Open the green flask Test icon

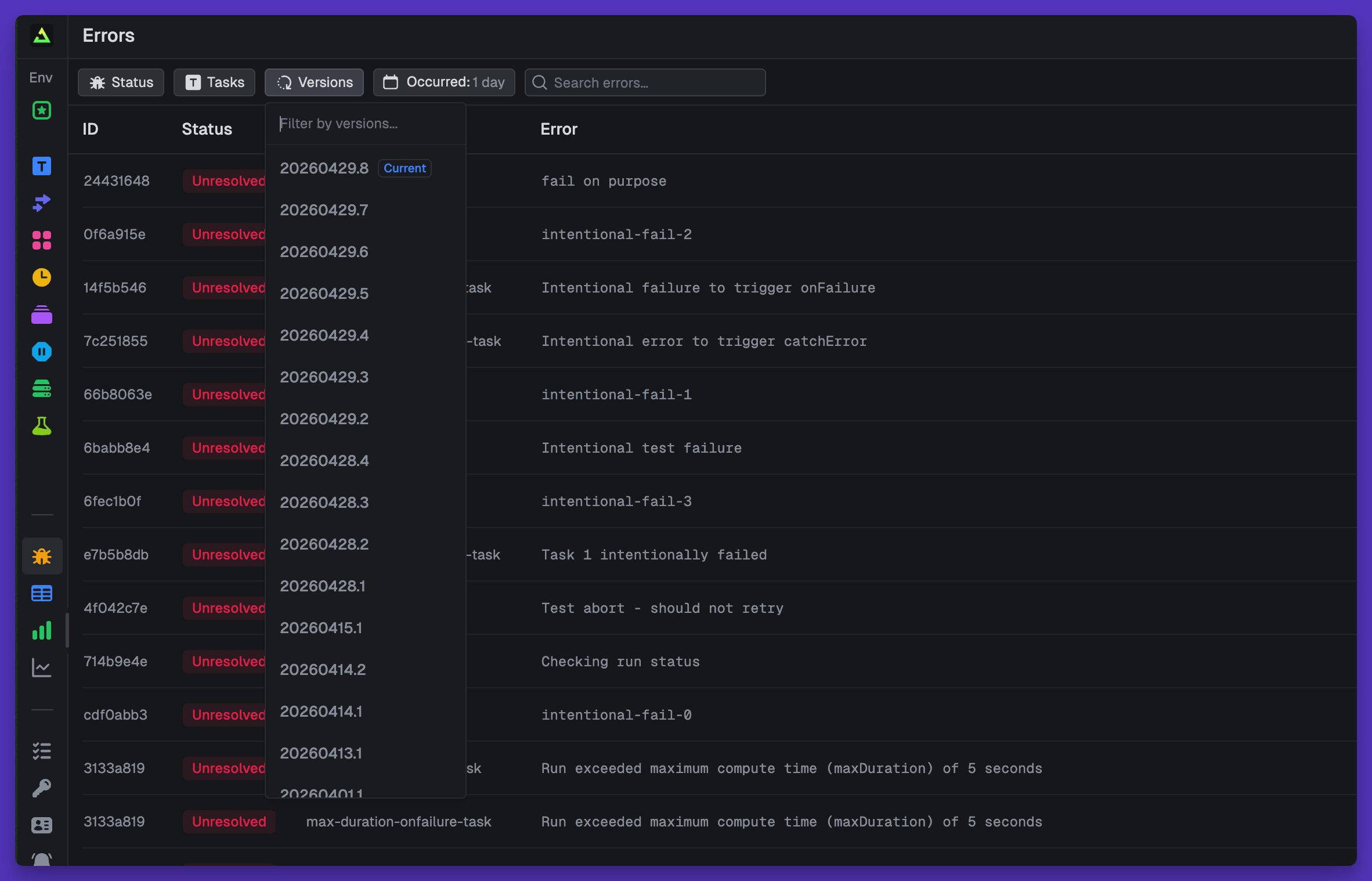(x=41, y=426)
